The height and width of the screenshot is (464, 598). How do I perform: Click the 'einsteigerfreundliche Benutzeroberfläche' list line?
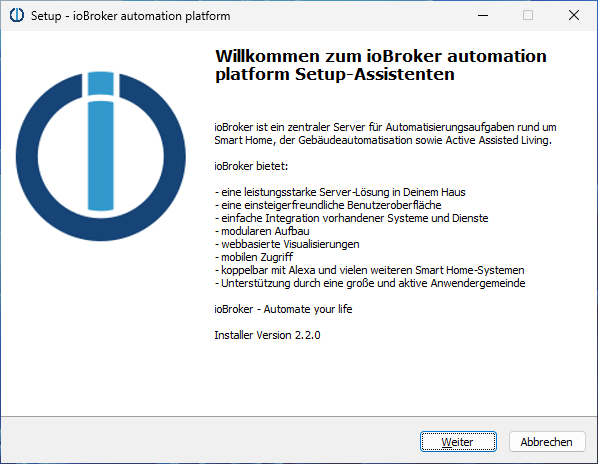click(328, 205)
